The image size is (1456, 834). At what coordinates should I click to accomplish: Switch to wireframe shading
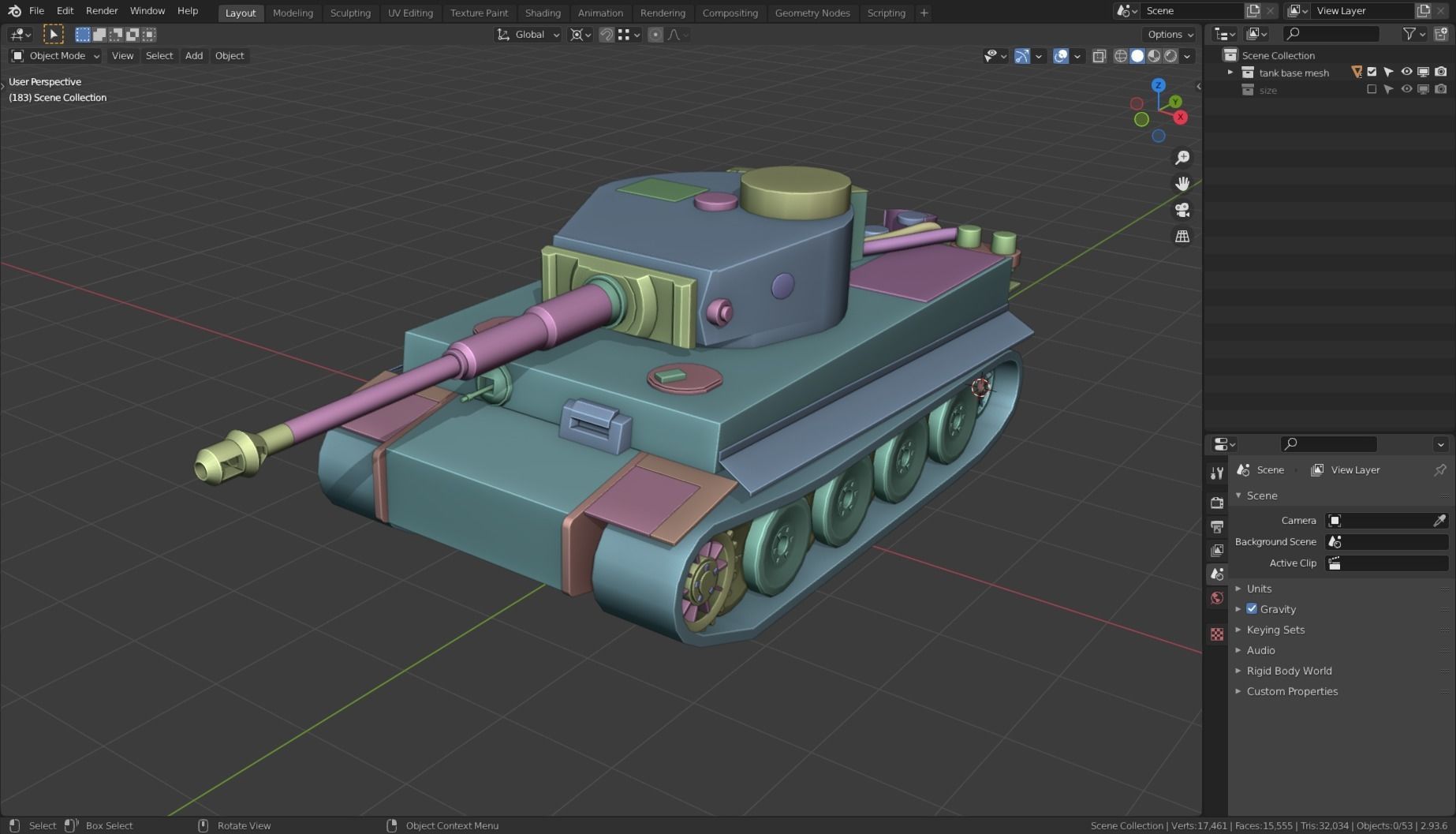(1120, 56)
